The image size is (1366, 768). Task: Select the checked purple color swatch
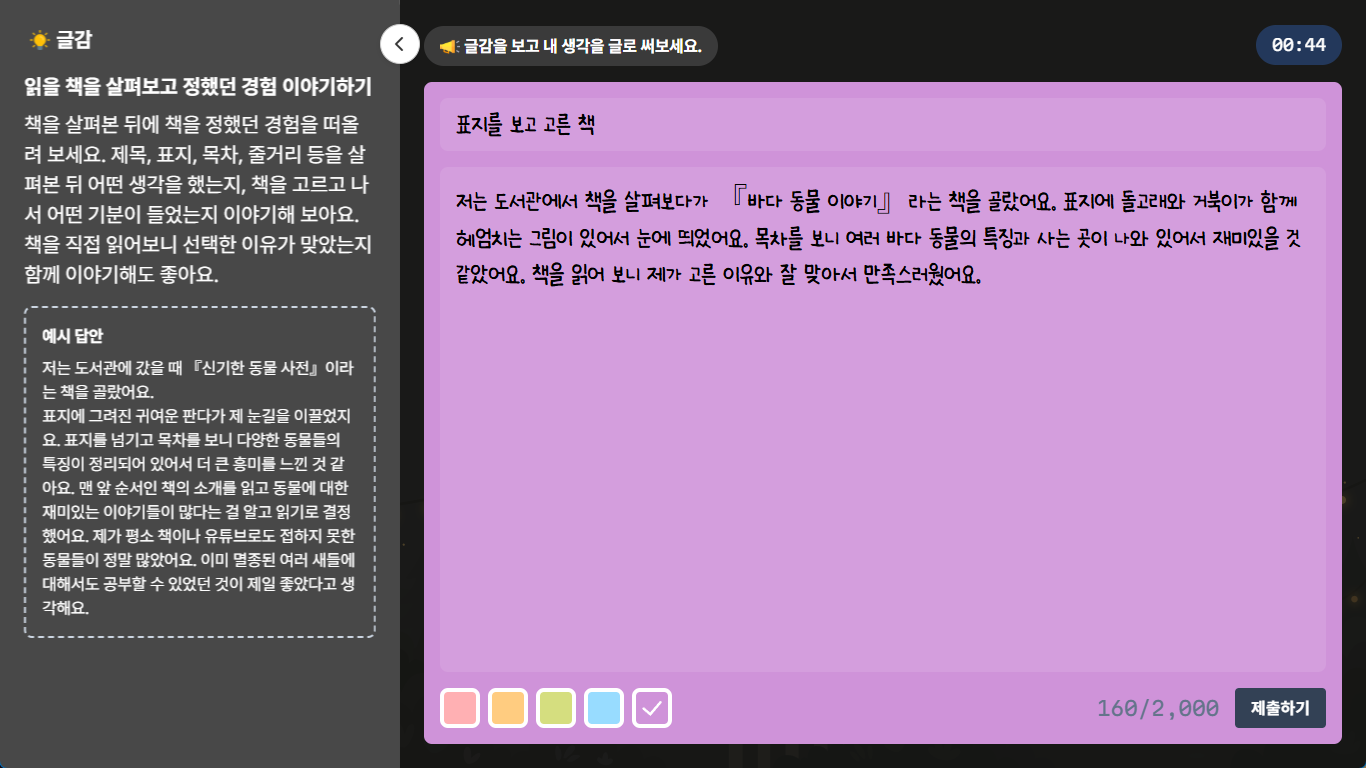tap(652, 708)
